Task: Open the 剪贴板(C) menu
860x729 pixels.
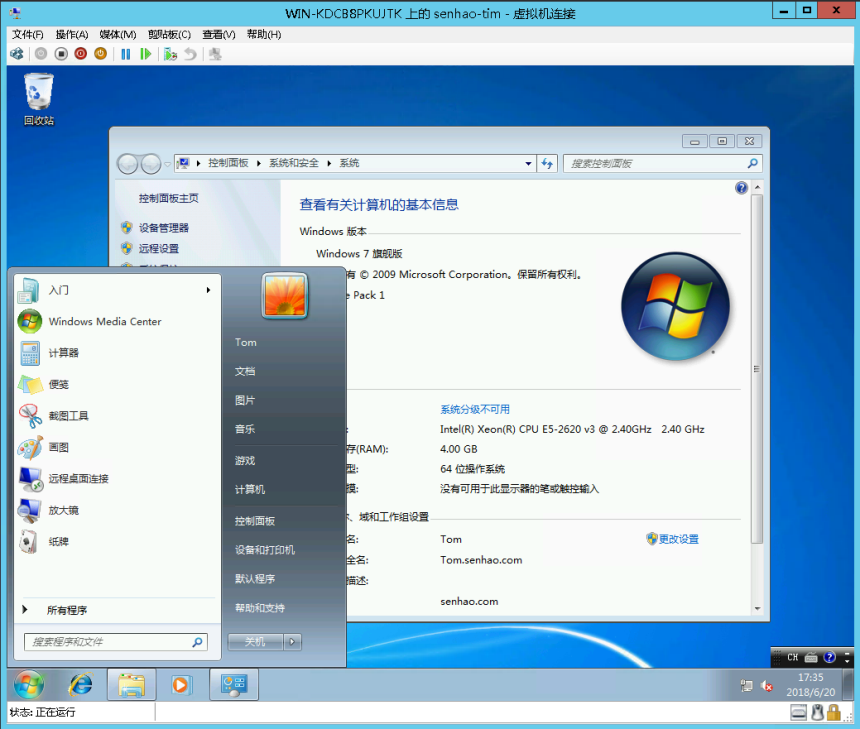Action: coord(169,35)
